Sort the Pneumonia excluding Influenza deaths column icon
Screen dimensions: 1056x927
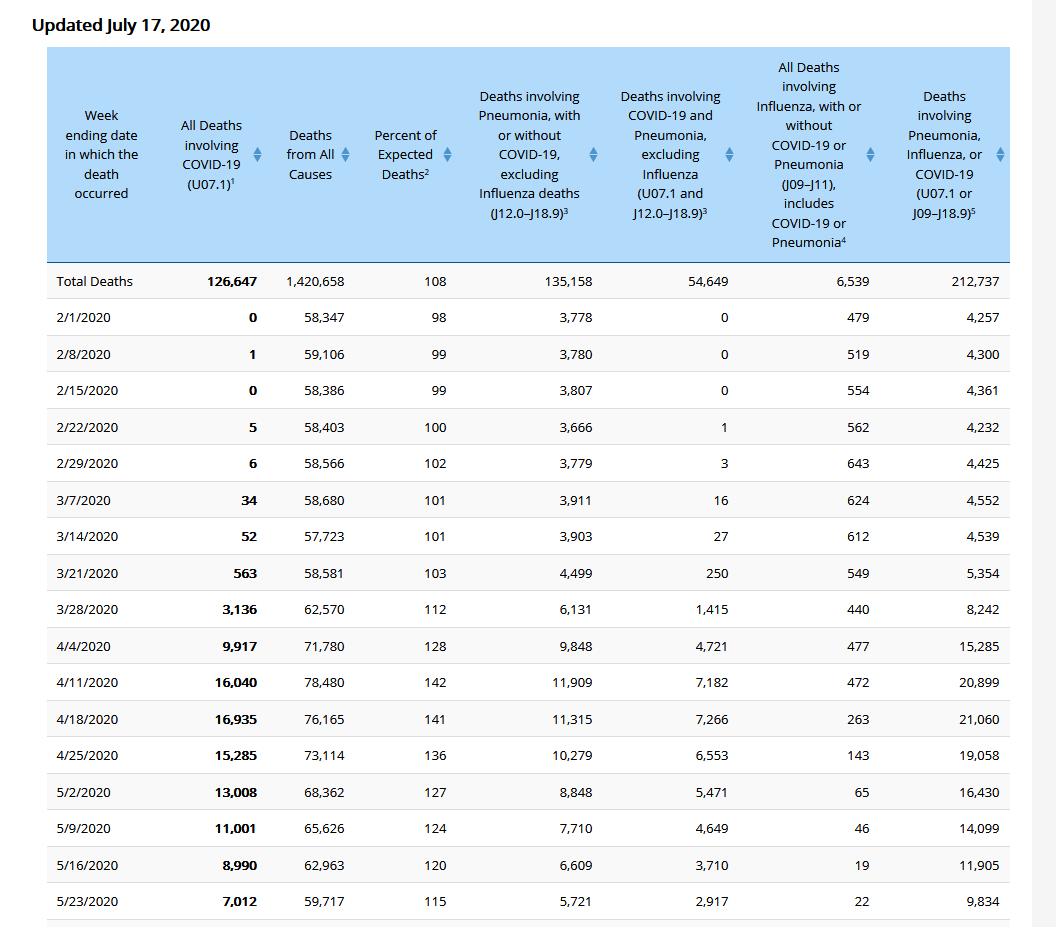[x=593, y=154]
